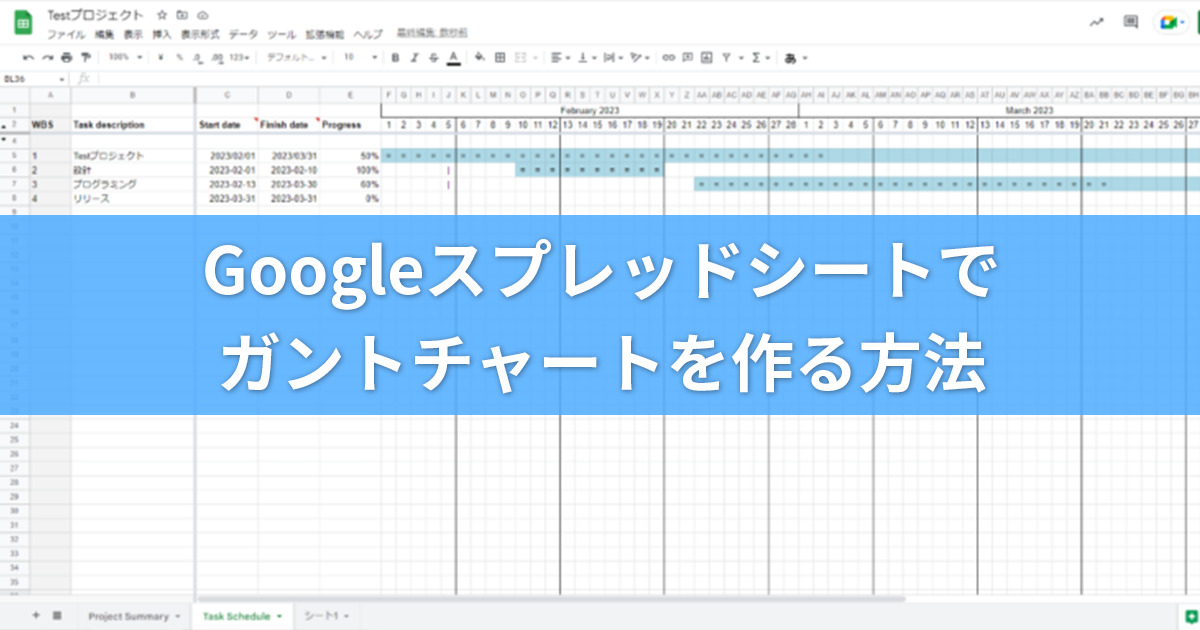Click the merge cells icon
This screenshot has height=630, width=1200.
pyautogui.click(x=520, y=57)
